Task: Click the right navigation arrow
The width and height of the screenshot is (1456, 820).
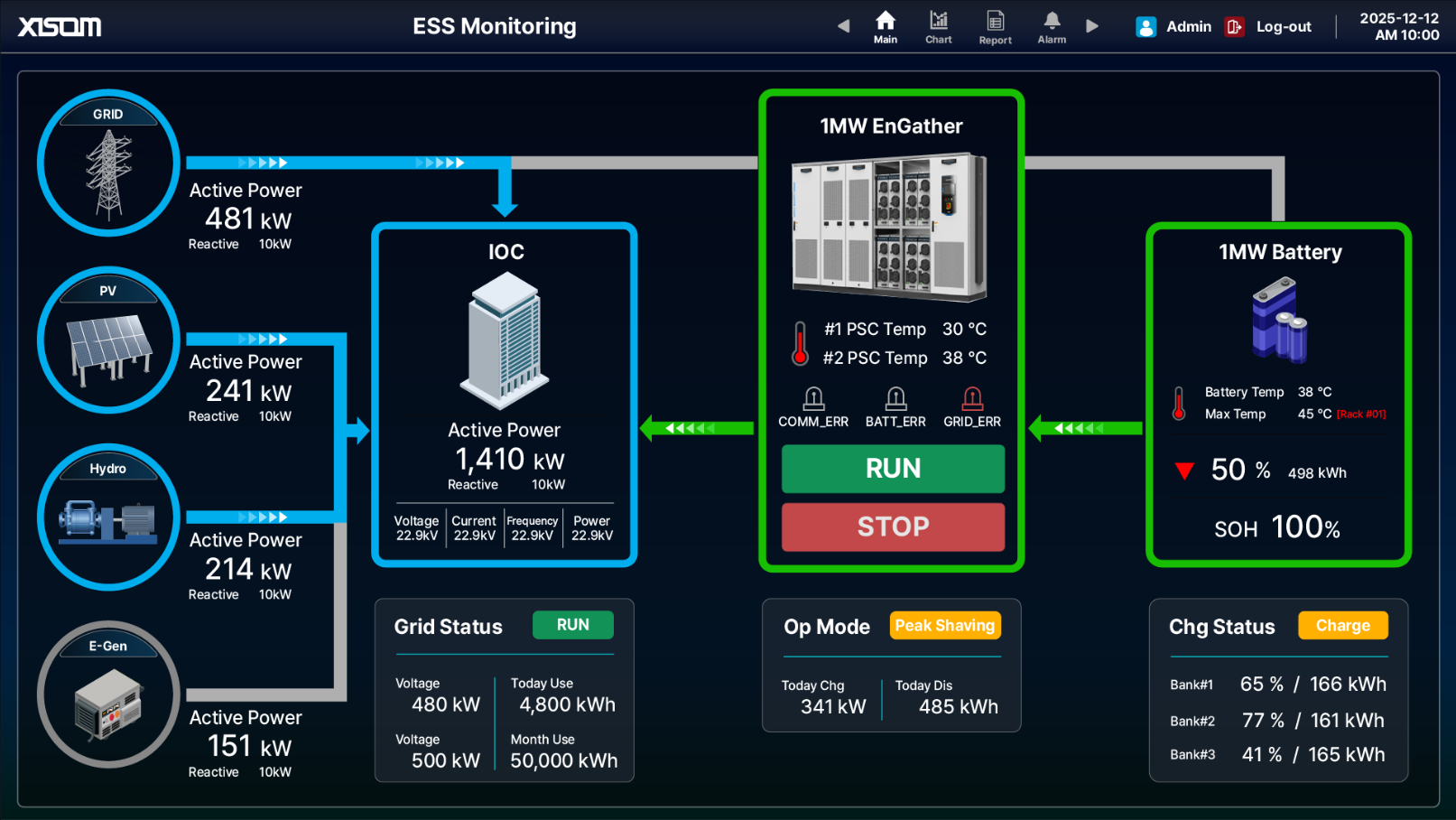Action: click(1092, 26)
